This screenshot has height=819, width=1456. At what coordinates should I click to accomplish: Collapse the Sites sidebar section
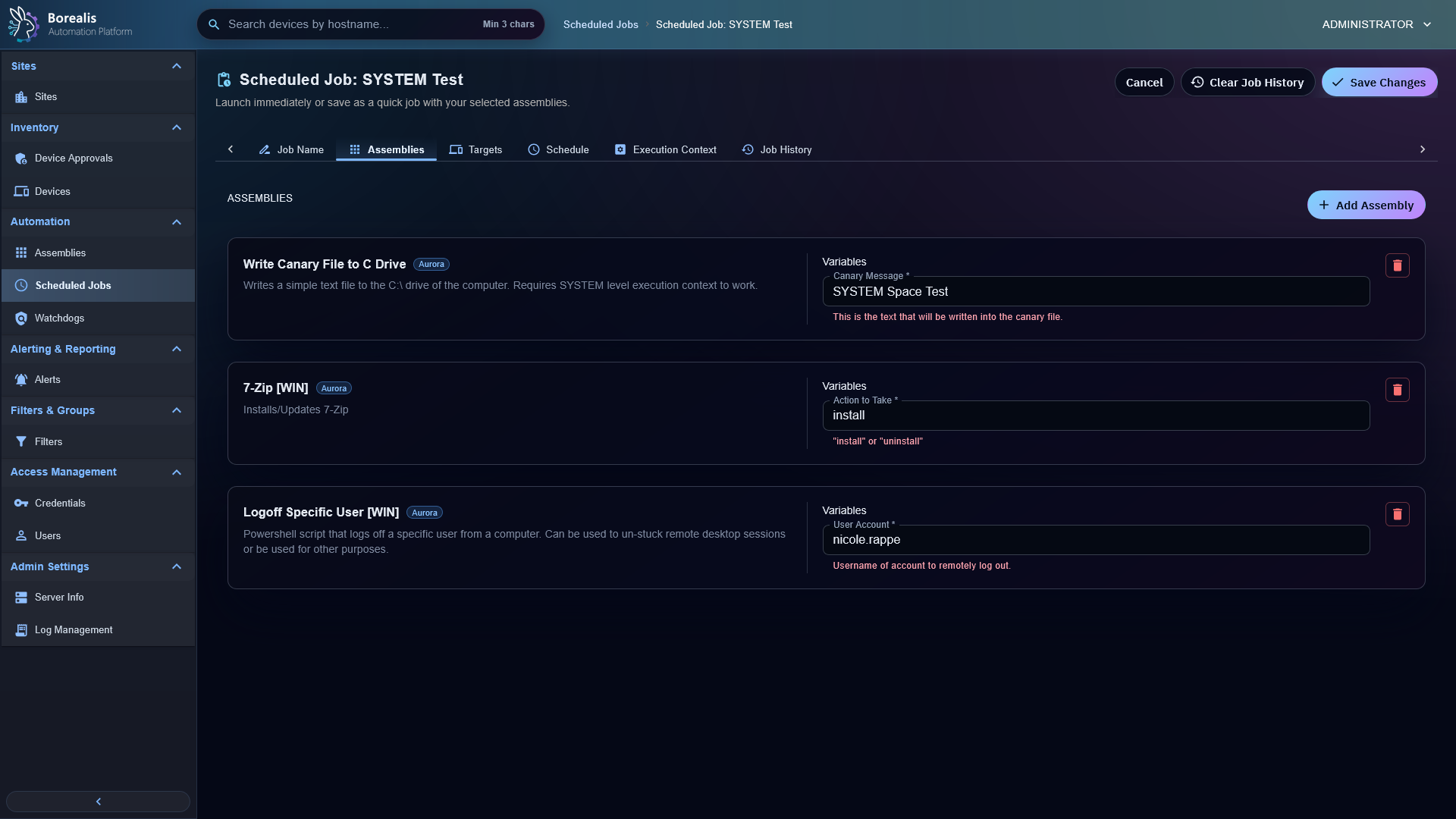(x=177, y=66)
